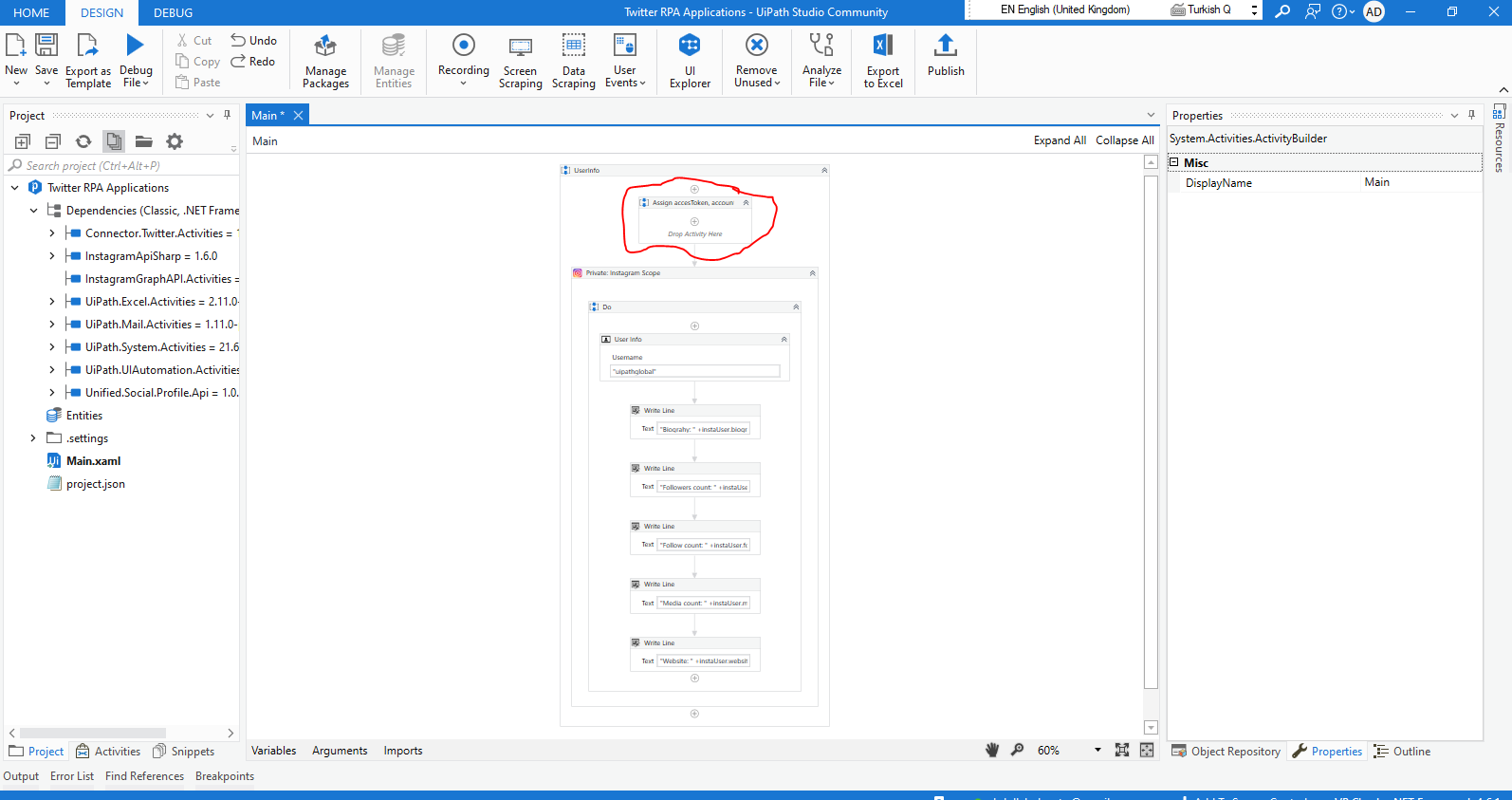Run Debug File with the play icon
The width and height of the screenshot is (1512, 800).
[136, 45]
